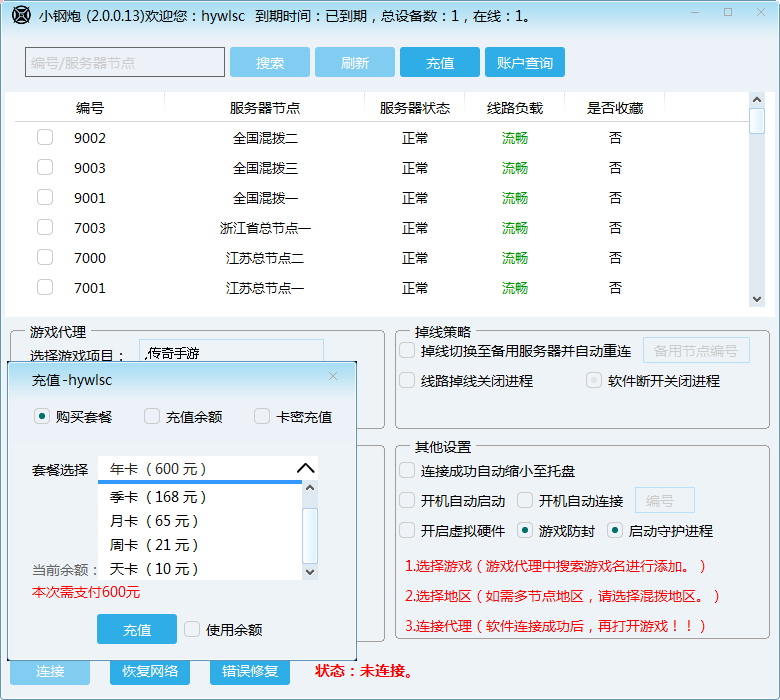Viewport: 780px width, 700px height.
Task: Enable 线路掉线关闭进程 checkbox
Action: coord(407,380)
